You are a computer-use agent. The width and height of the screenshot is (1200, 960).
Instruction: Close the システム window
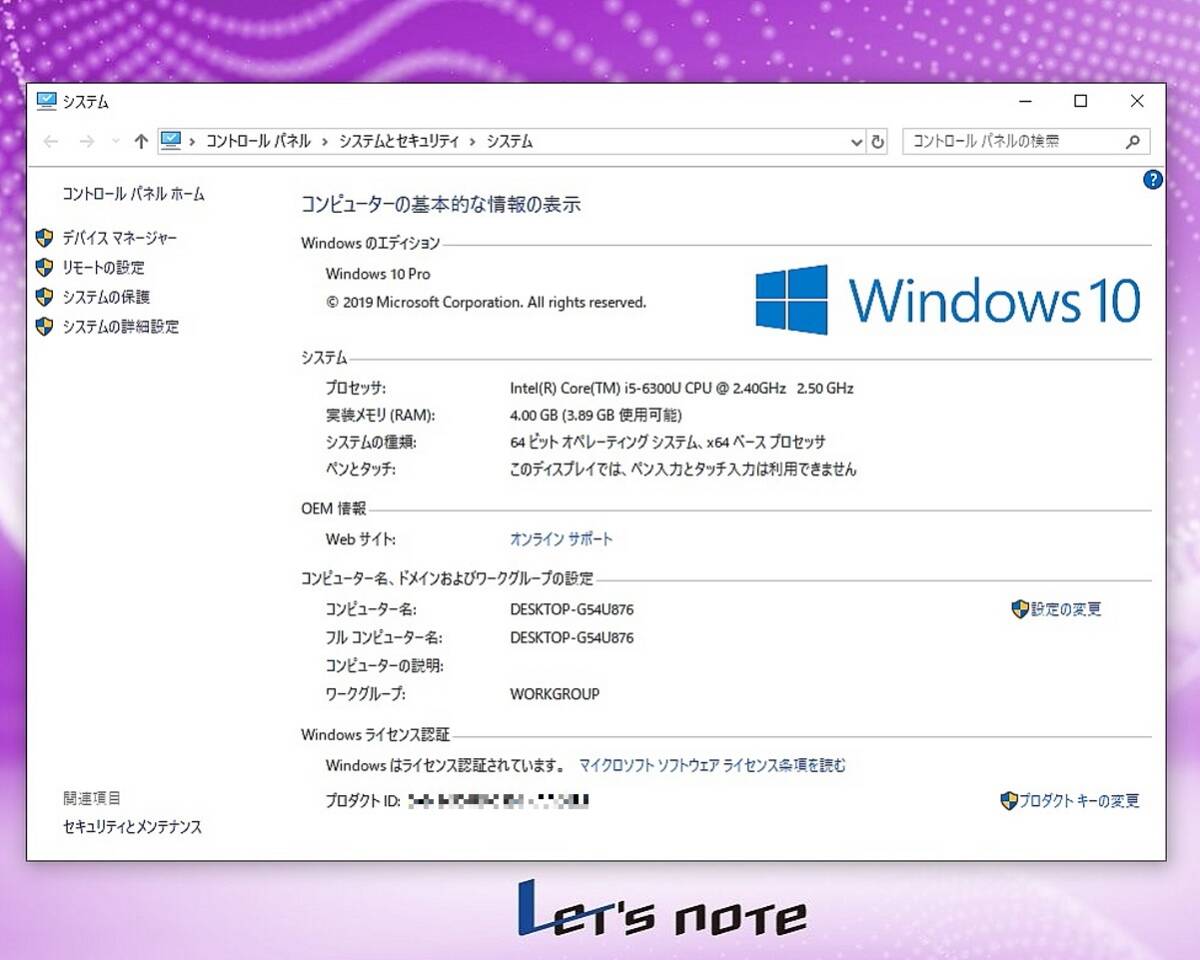pyautogui.click(x=1137, y=101)
